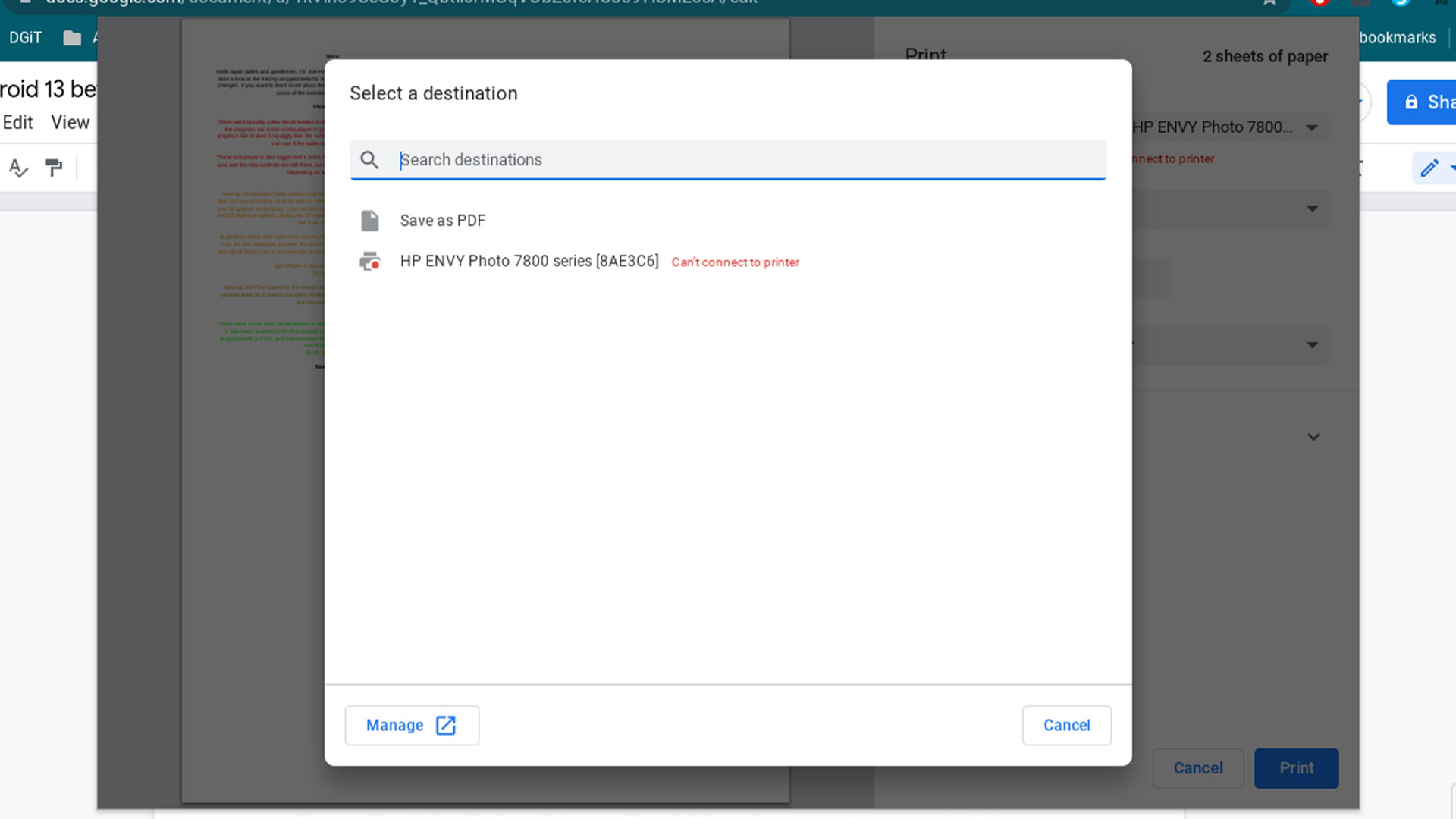Click the magnifier icon in destination search

(369, 160)
